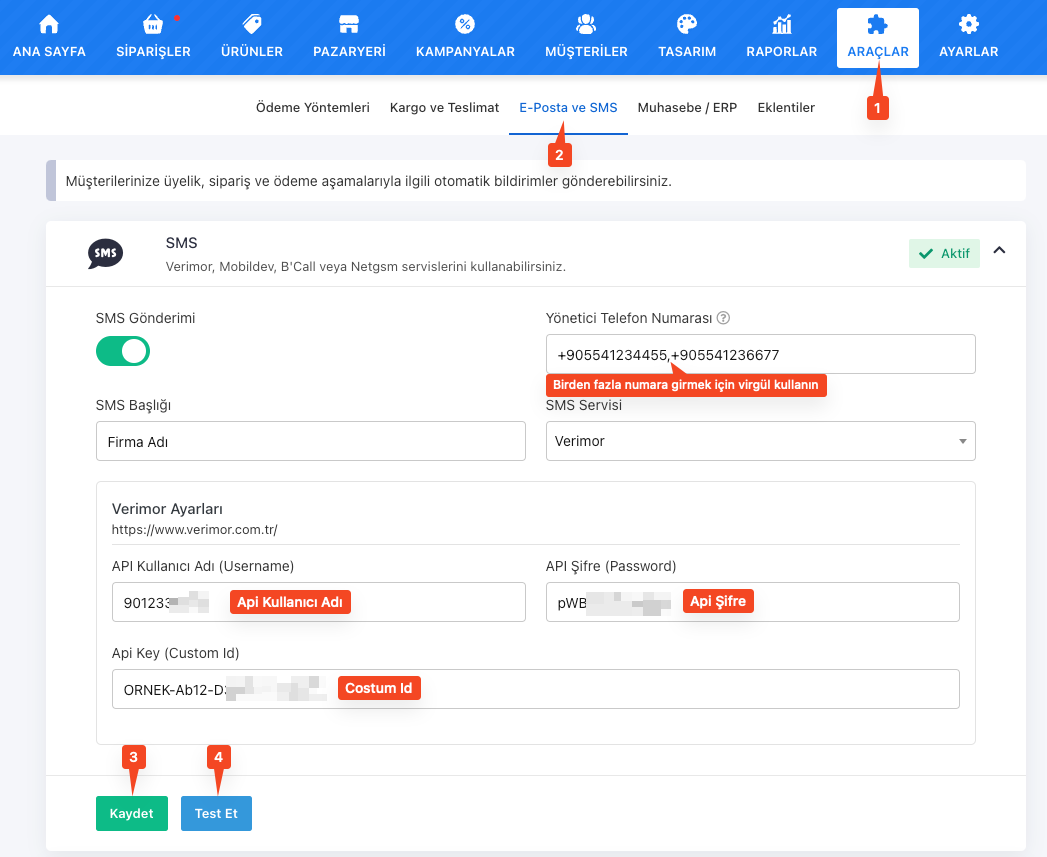
Task: Open Ayarlar gear icon
Action: 968,25
